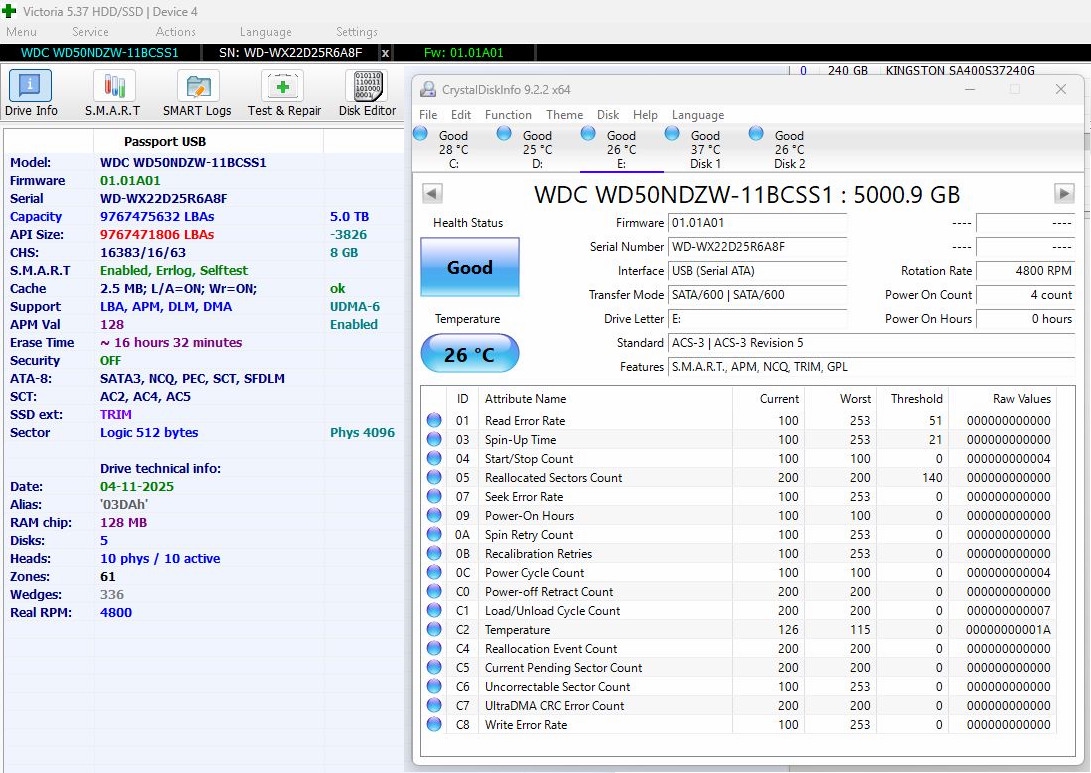Open the S.M.A.R.T toolbar button
The height and width of the screenshot is (773, 1091).
[x=112, y=94]
